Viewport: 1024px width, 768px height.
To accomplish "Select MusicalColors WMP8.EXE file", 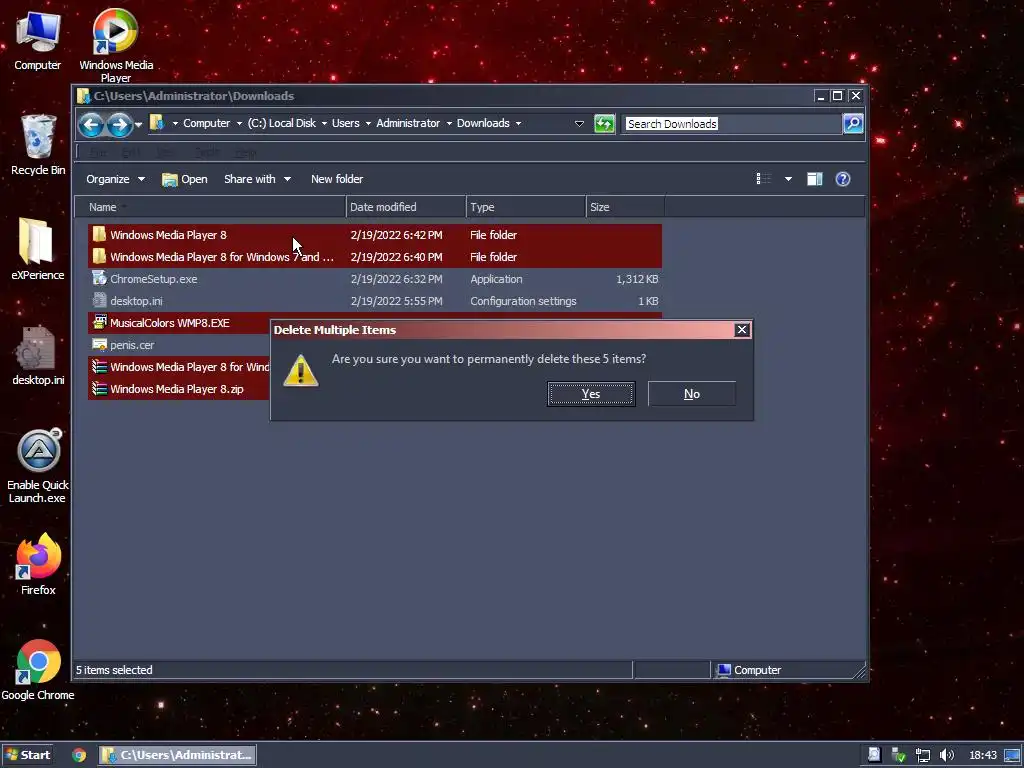I will click(x=180, y=323).
